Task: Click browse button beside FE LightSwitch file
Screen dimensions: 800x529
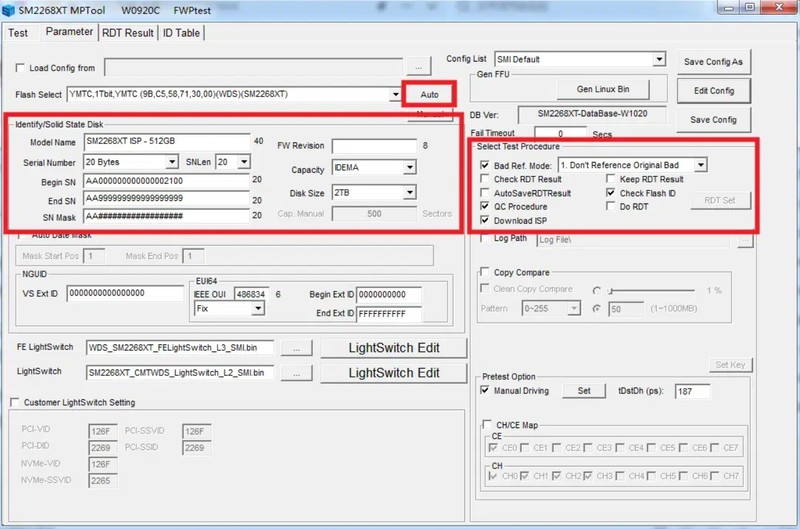Action: click(296, 348)
